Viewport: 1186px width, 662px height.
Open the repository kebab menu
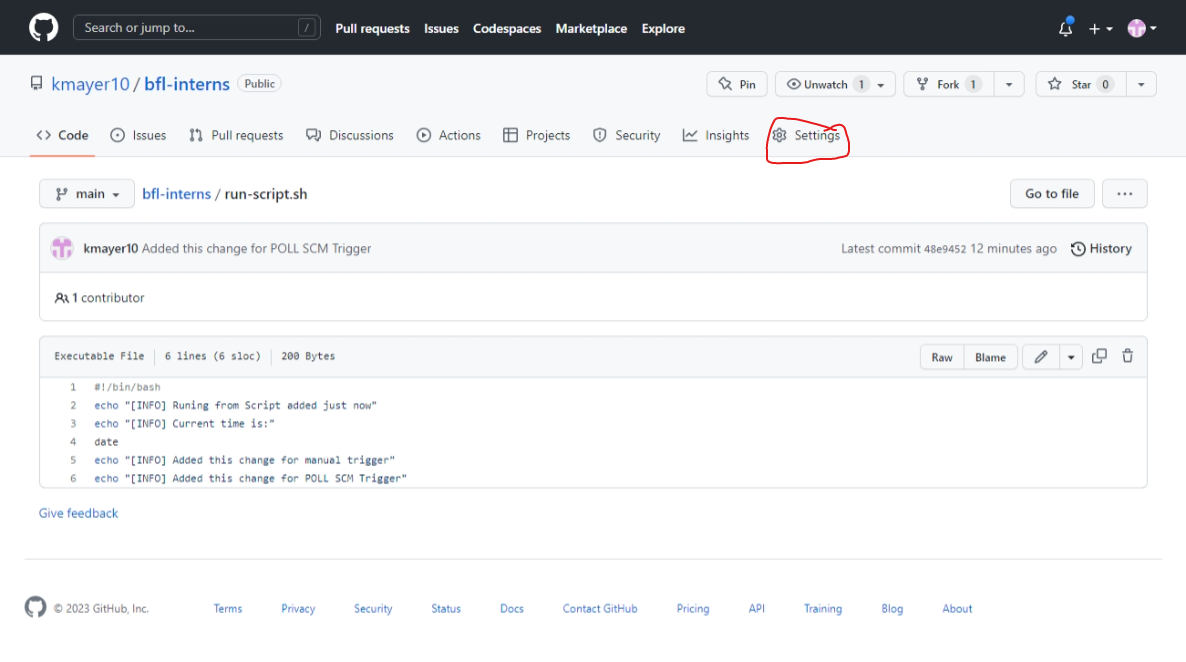[x=1124, y=193]
